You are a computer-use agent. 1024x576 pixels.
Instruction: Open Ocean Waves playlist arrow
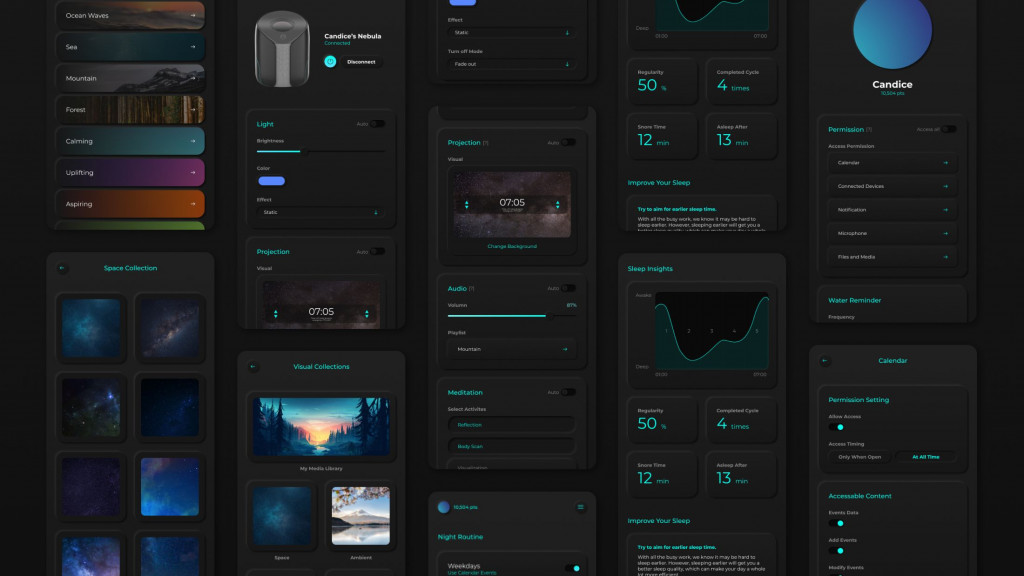(x=193, y=16)
